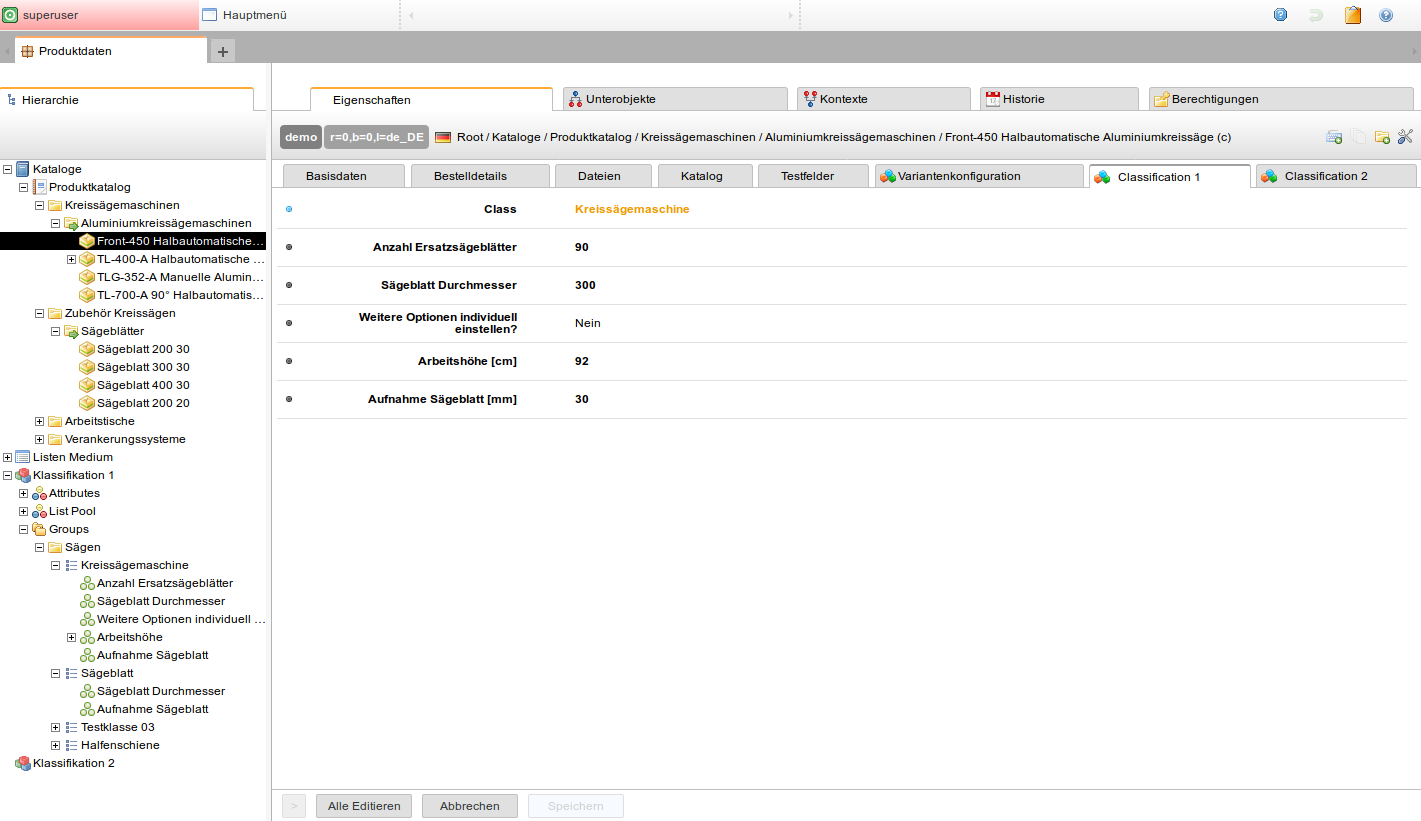Click the green superuser icon
Image resolution: width=1421 pixels, height=821 pixels.
tap(11, 15)
